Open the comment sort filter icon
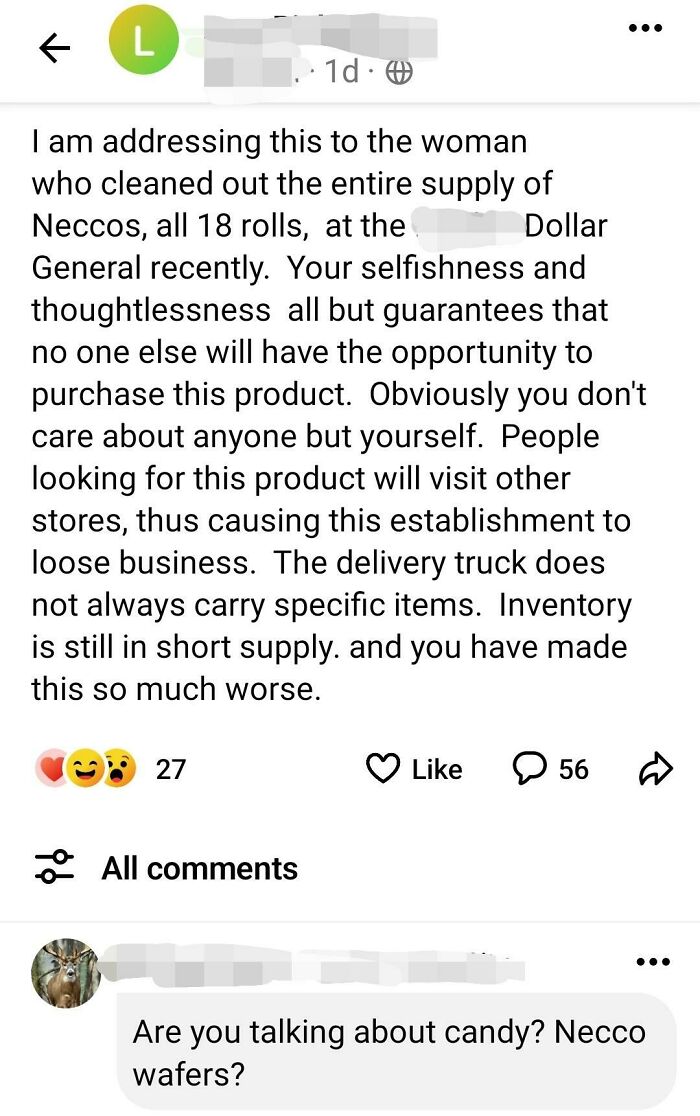The width and height of the screenshot is (700, 1116). point(55,868)
